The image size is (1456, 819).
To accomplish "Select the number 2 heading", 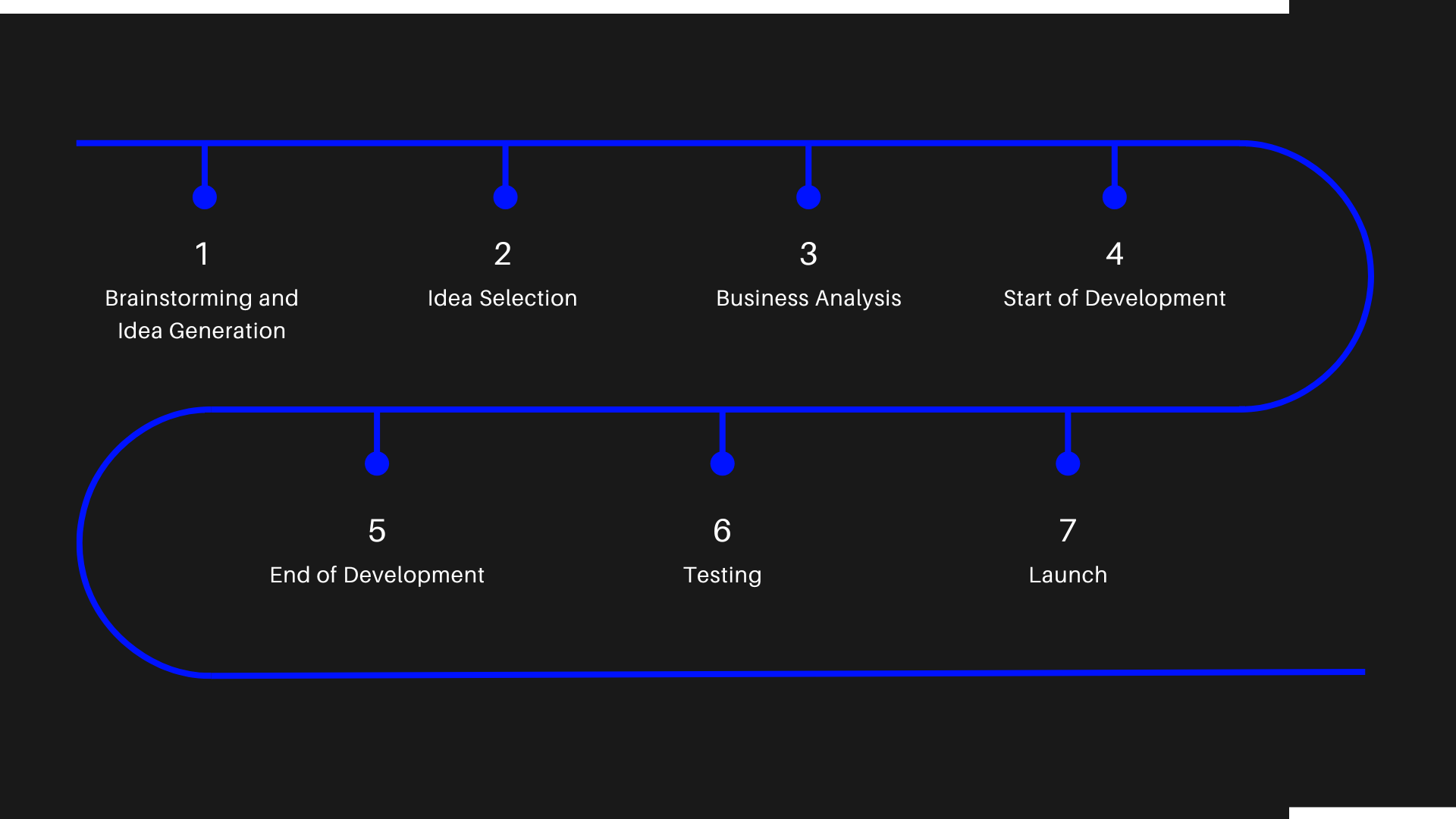I will point(502,254).
